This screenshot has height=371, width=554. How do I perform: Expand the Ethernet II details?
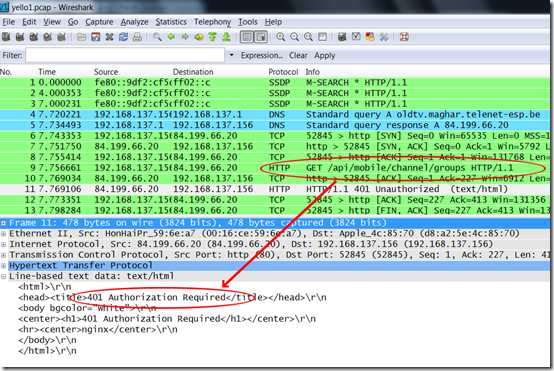pyautogui.click(x=3, y=234)
